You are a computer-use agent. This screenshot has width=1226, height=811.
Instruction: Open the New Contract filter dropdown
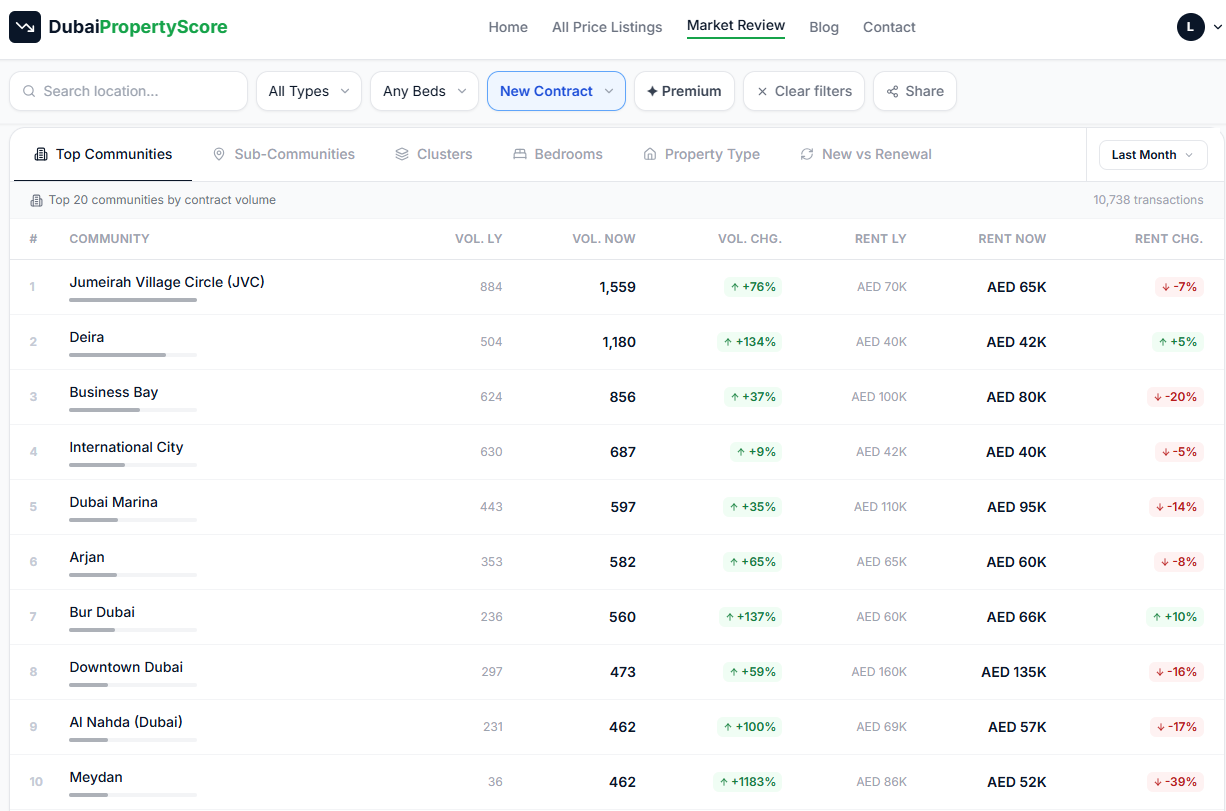(556, 91)
